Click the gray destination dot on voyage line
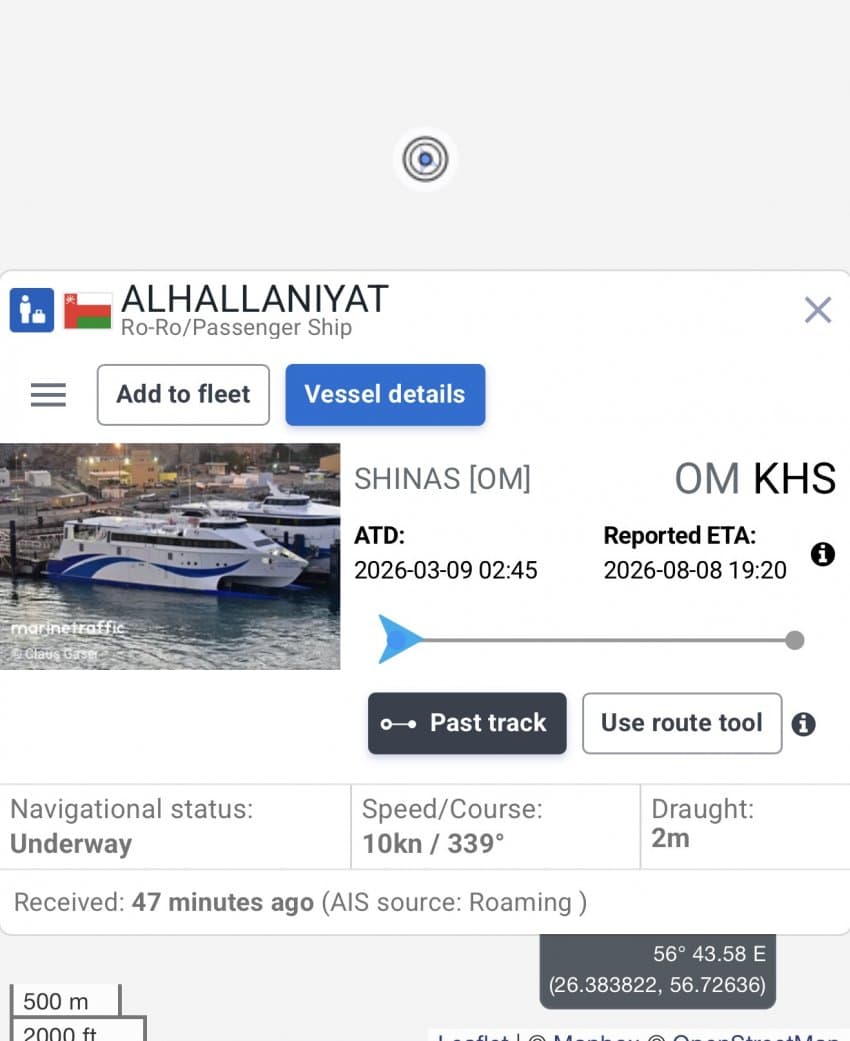Screen dimensions: 850x1041 (794, 640)
